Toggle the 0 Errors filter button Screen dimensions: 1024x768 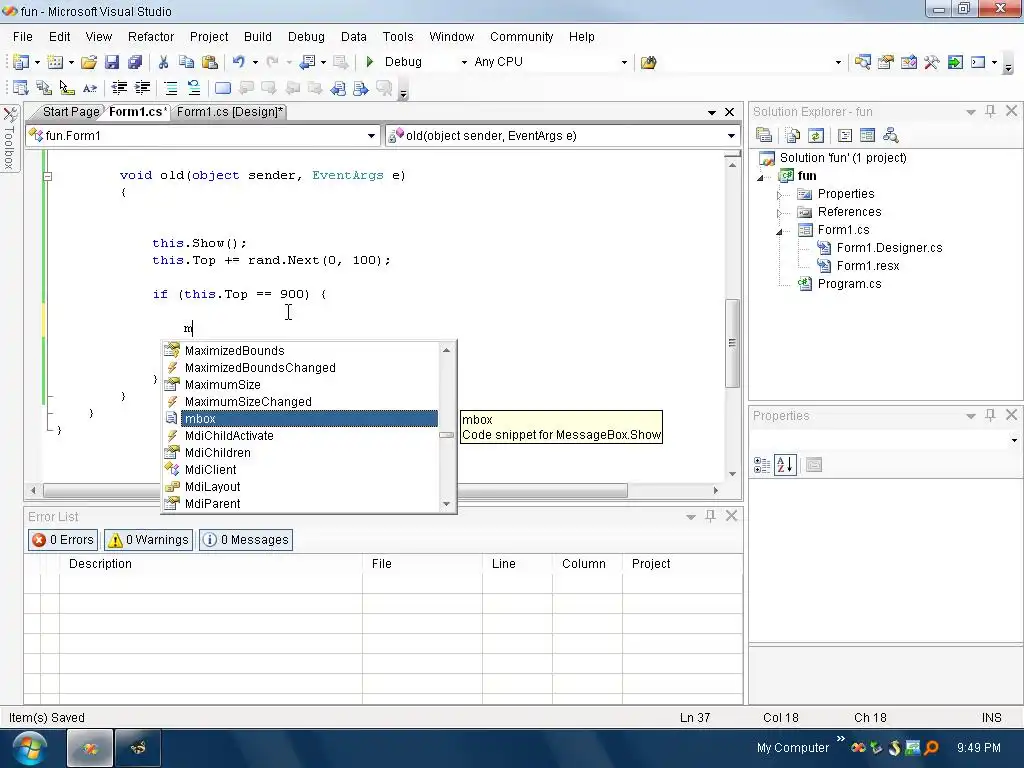point(63,539)
